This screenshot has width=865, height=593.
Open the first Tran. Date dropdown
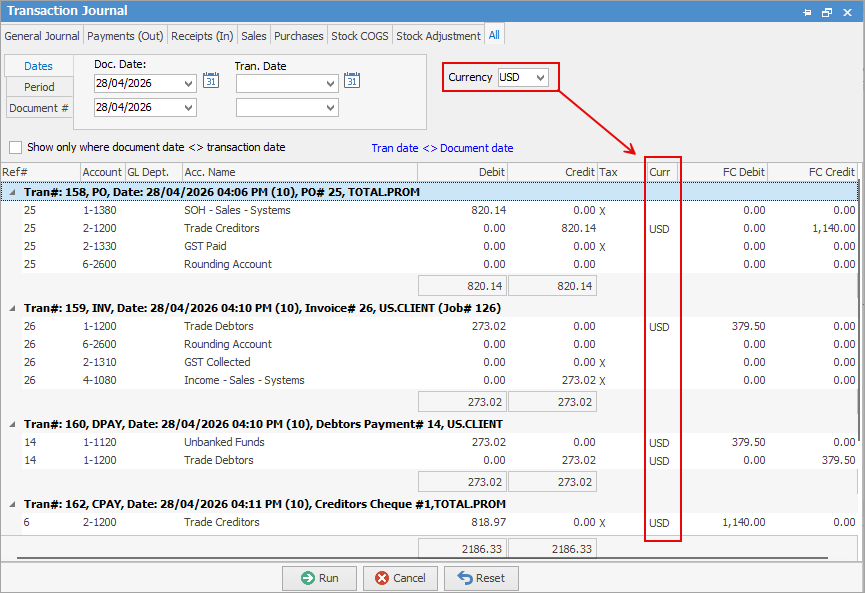pyautogui.click(x=330, y=84)
